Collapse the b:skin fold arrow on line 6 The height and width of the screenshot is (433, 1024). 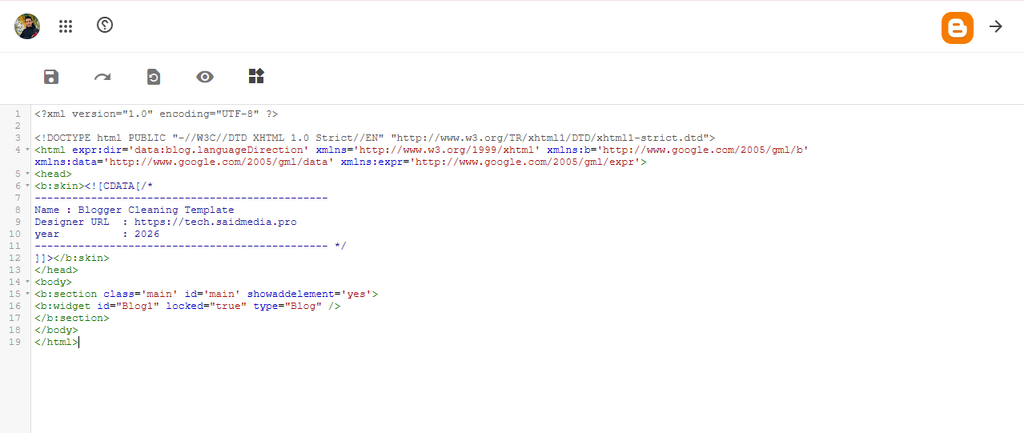tap(27, 186)
